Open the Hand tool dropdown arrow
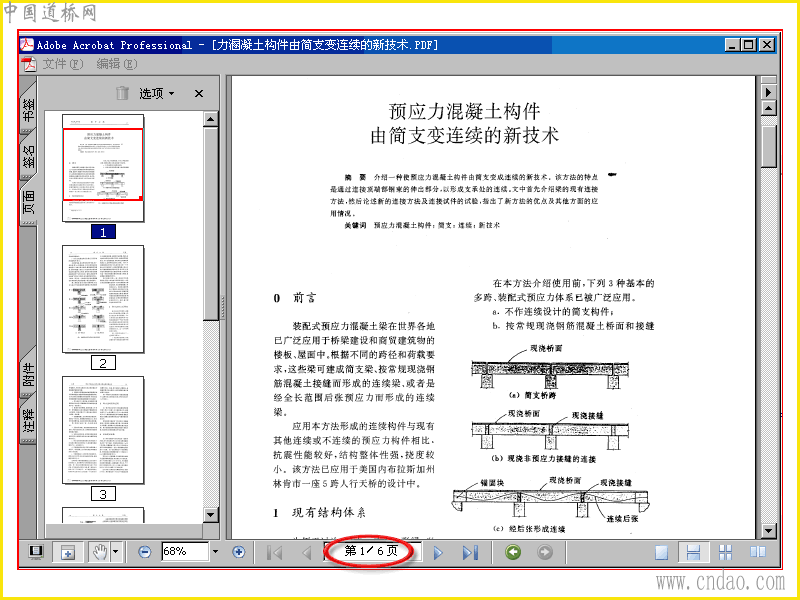 [116, 552]
